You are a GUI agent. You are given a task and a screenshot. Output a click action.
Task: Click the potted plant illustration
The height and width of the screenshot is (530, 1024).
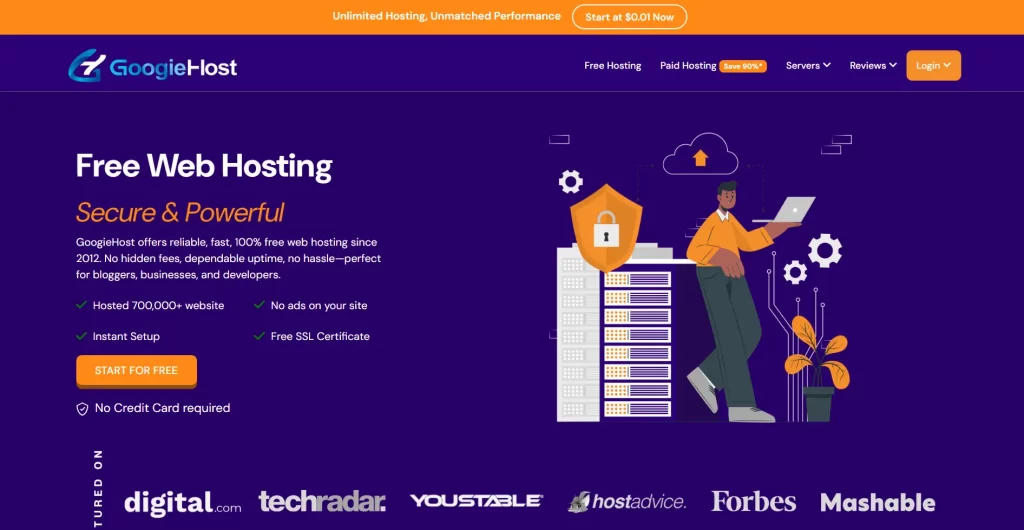pos(817,369)
